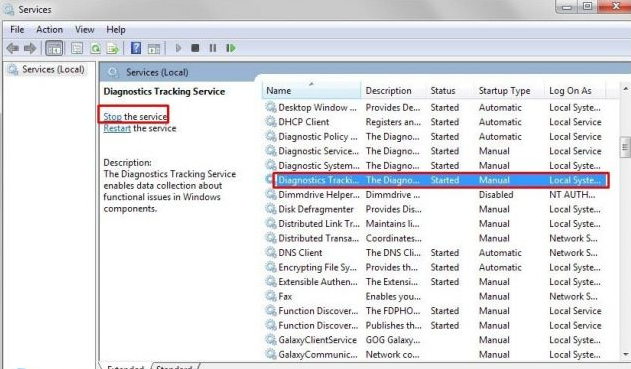Open the Properties toolbar icon

tap(76, 48)
